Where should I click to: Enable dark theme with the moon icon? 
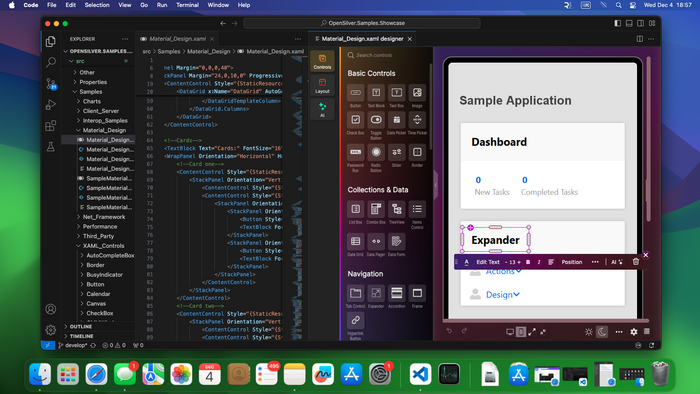pyautogui.click(x=602, y=332)
